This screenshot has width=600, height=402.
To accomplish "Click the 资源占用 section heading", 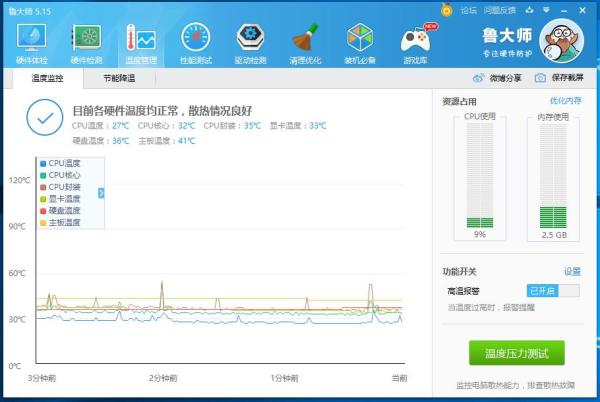I will pos(460,101).
